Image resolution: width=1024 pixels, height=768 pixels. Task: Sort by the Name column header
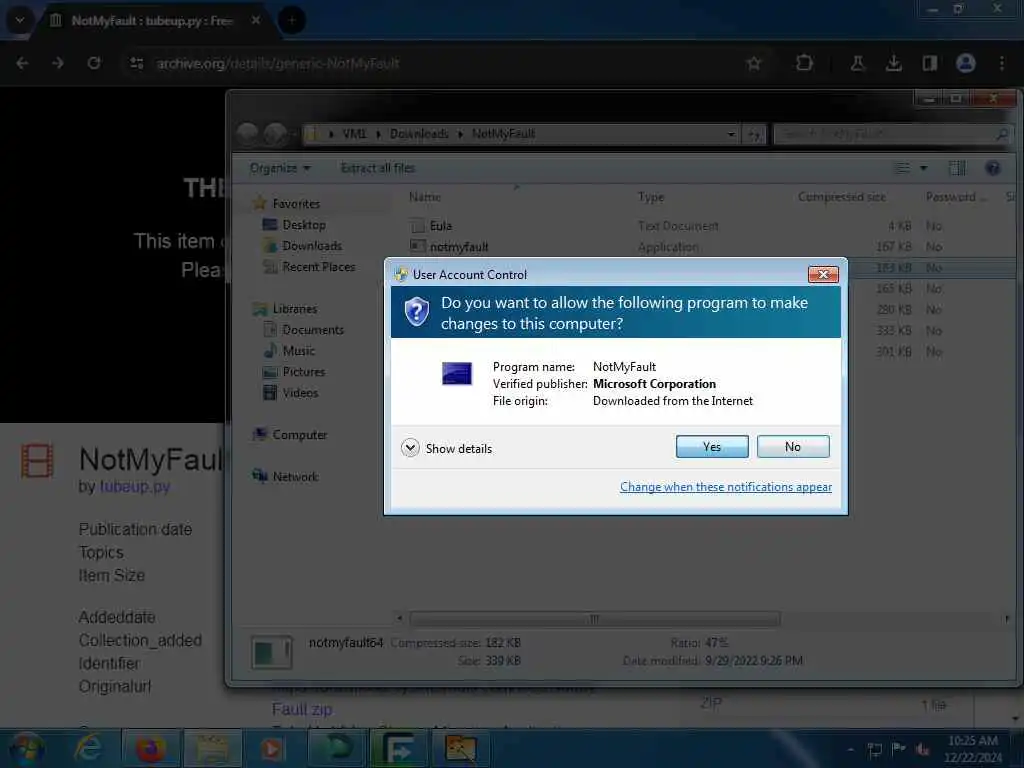[424, 197]
